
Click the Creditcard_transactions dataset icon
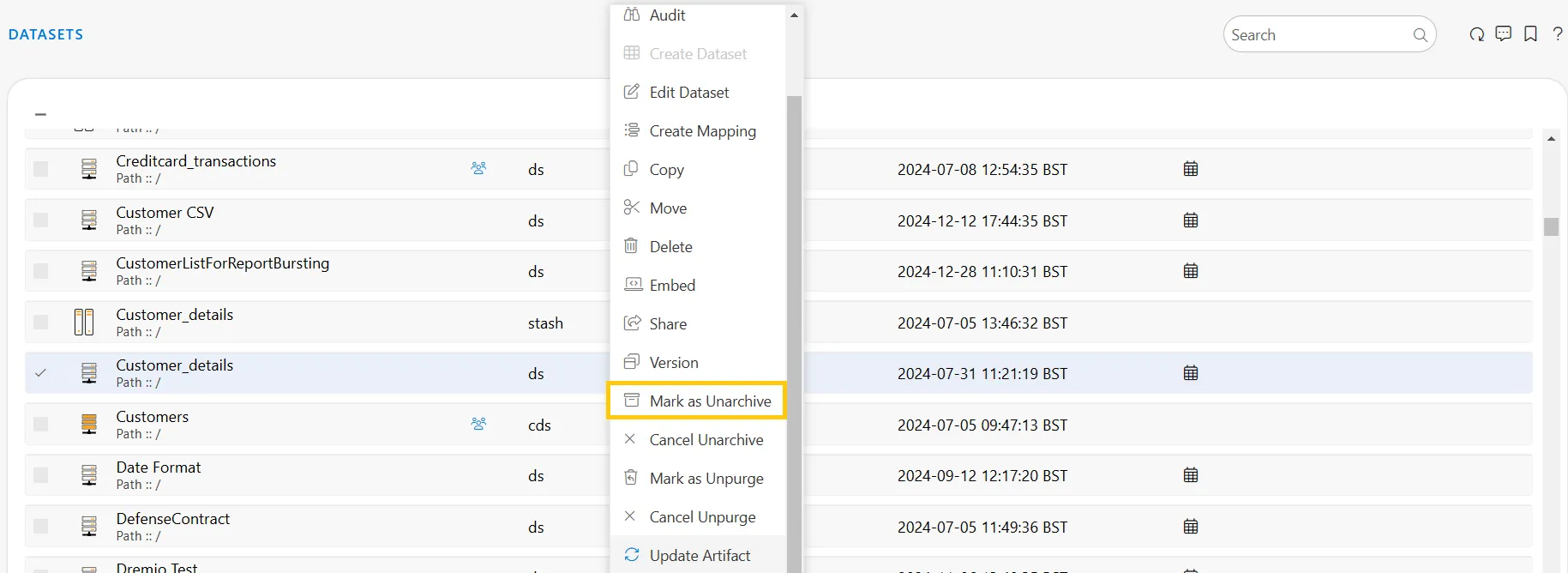pos(89,169)
